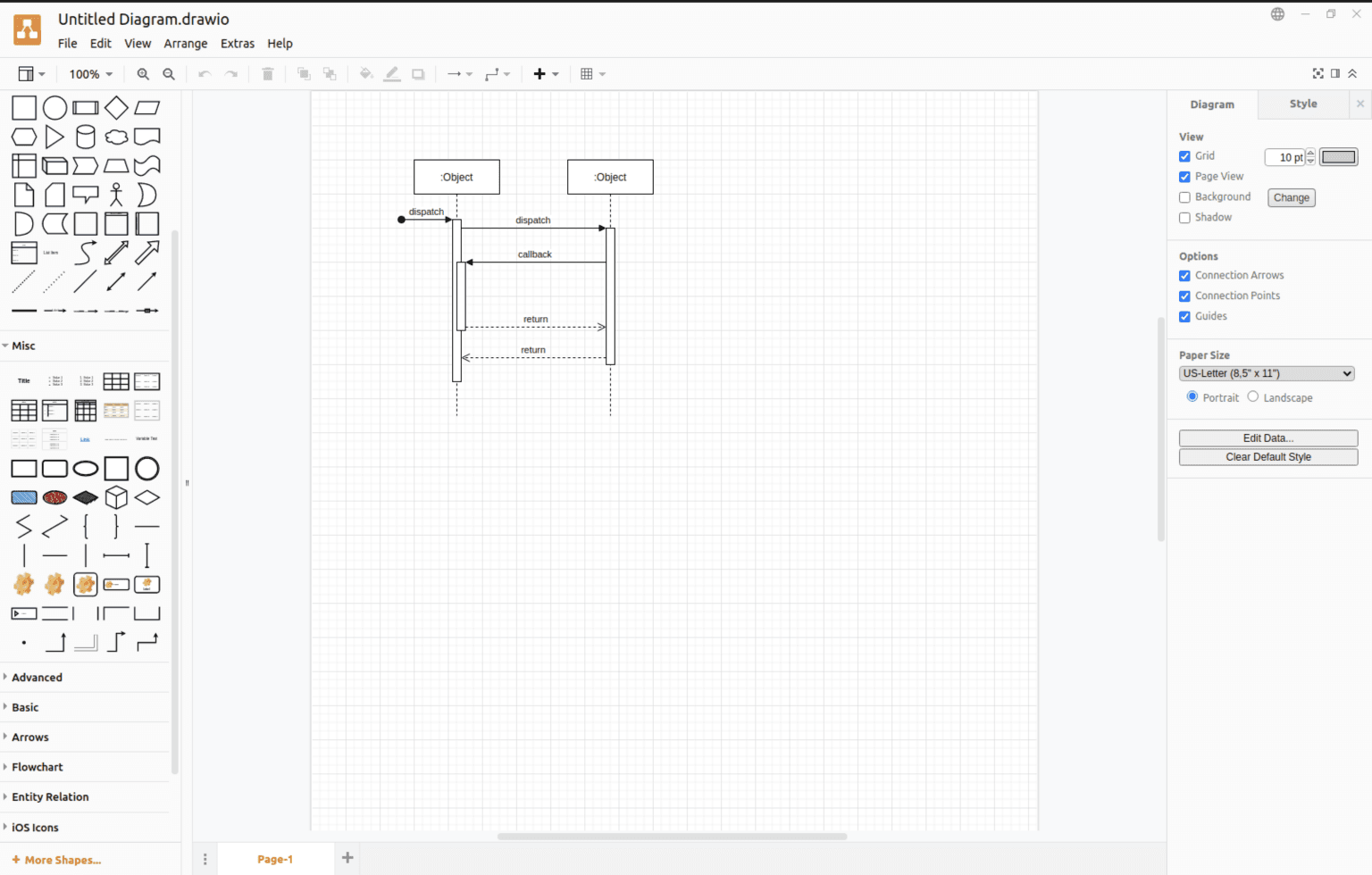The height and width of the screenshot is (875, 1372).
Task: Open the Paper Size dropdown
Action: pos(1266,373)
